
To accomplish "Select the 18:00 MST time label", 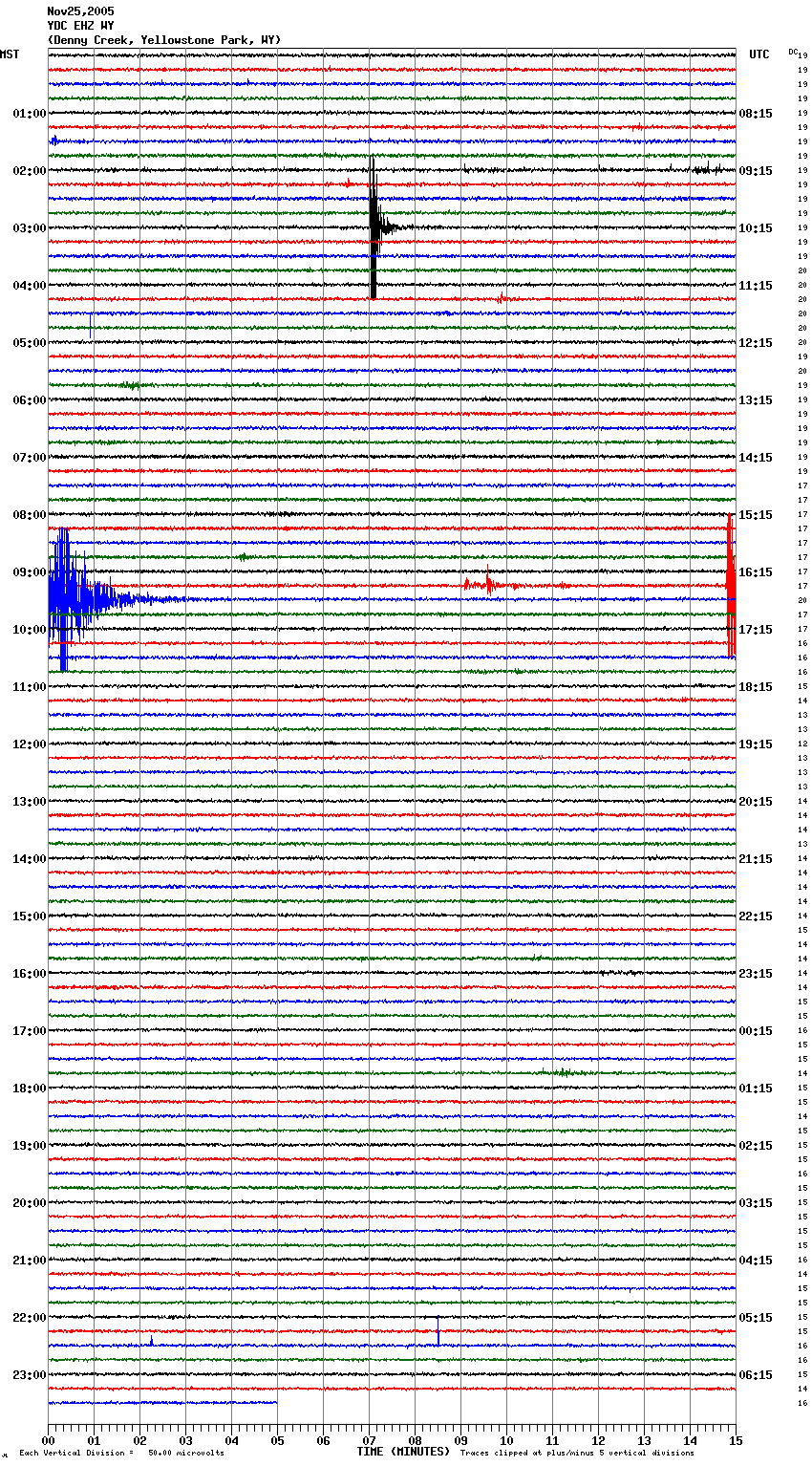I will click(x=29, y=1089).
